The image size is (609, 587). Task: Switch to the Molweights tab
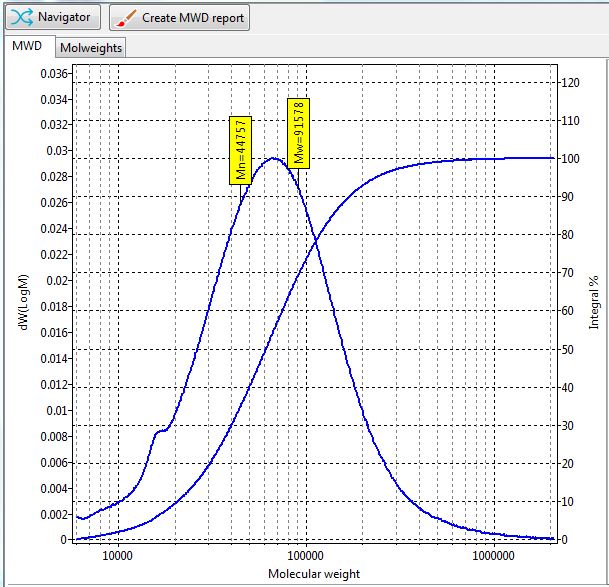[90, 47]
